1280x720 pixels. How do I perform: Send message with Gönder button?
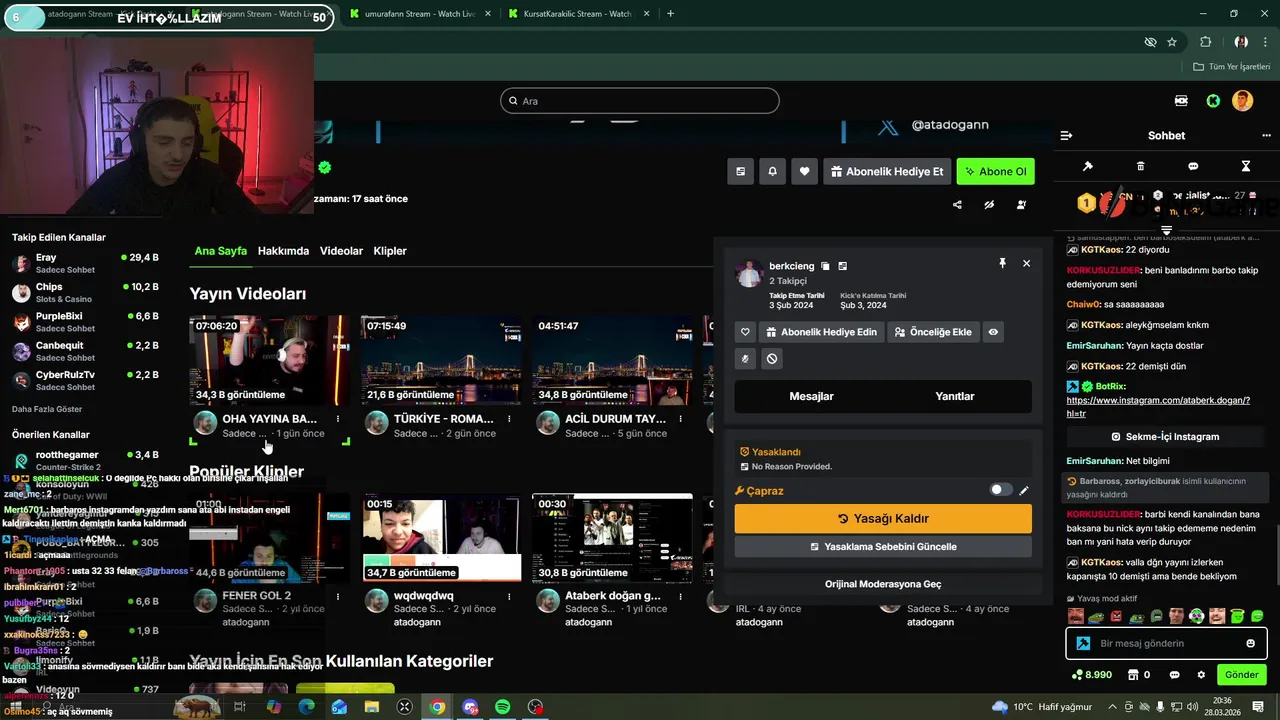(1242, 675)
